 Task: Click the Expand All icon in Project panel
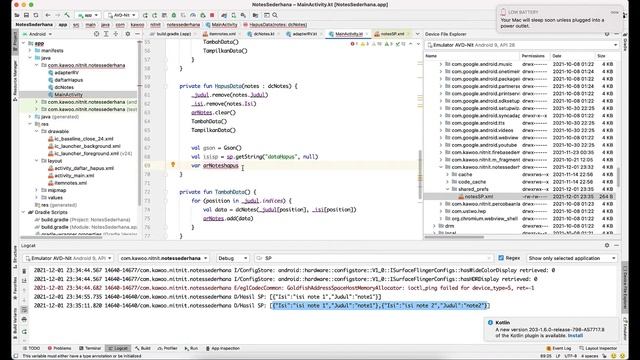[x=107, y=34]
